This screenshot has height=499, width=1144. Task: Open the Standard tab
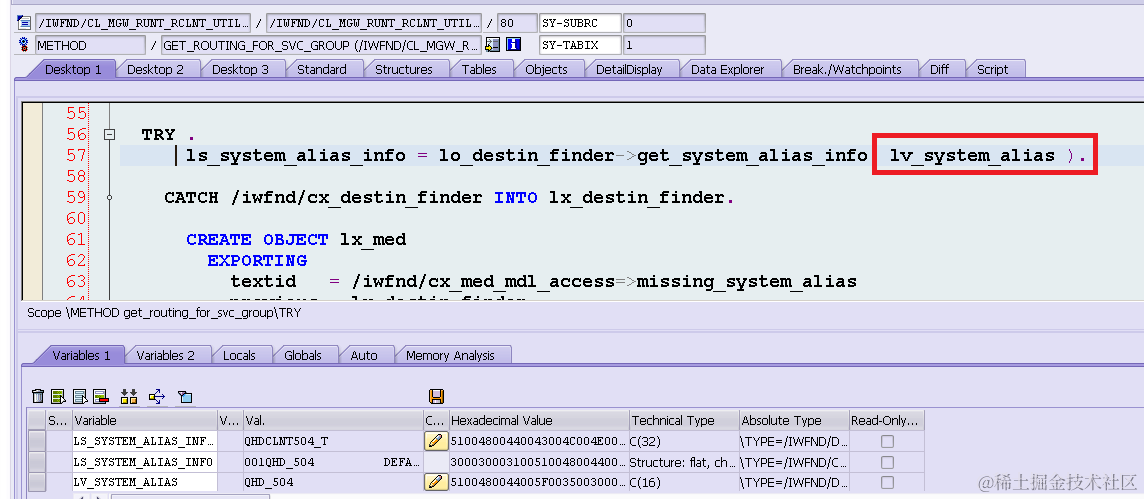coord(322,69)
